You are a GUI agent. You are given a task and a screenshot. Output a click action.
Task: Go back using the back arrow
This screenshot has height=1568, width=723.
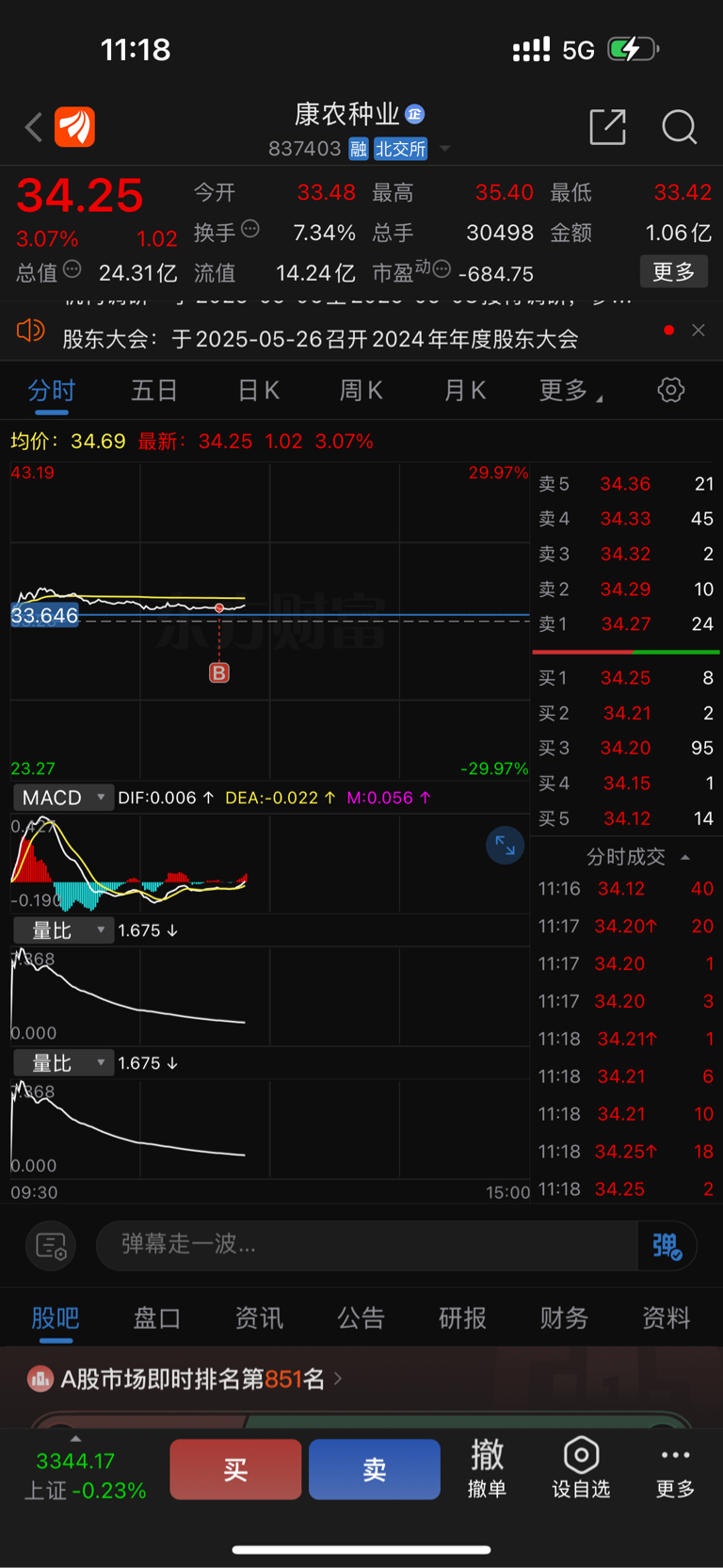[x=34, y=127]
